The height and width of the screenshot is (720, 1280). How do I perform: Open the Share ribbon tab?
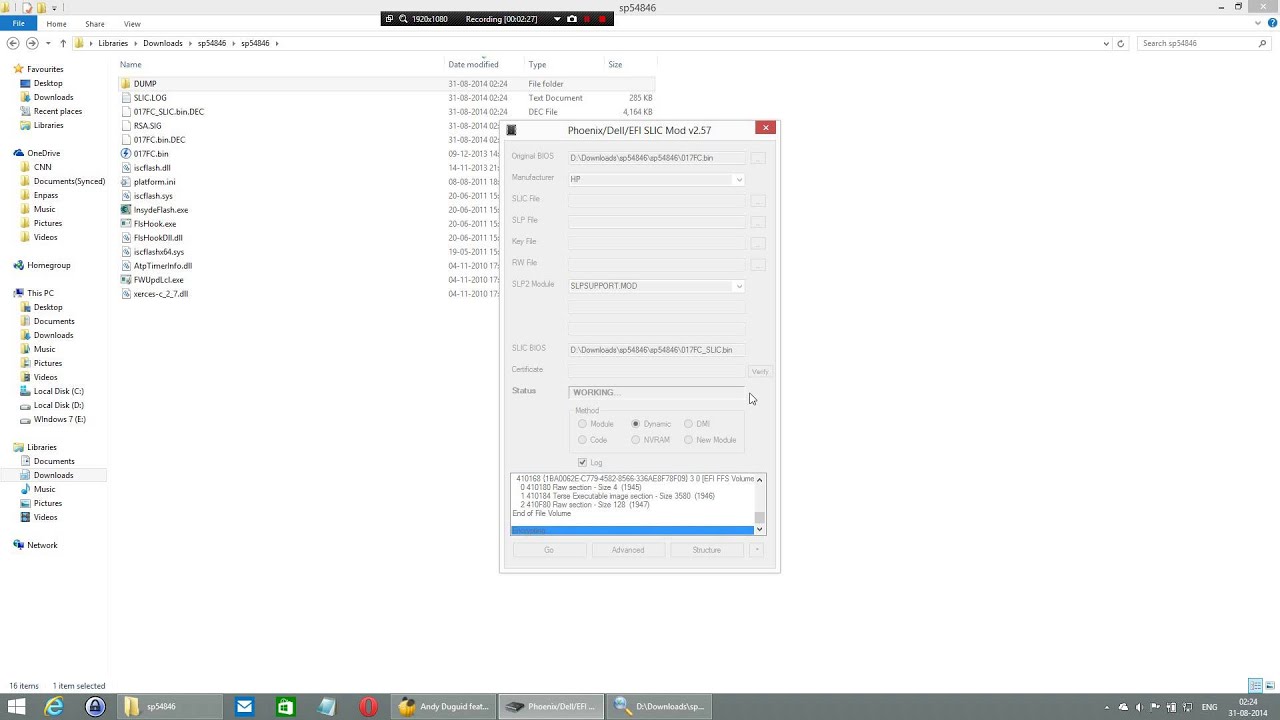pyautogui.click(x=95, y=23)
